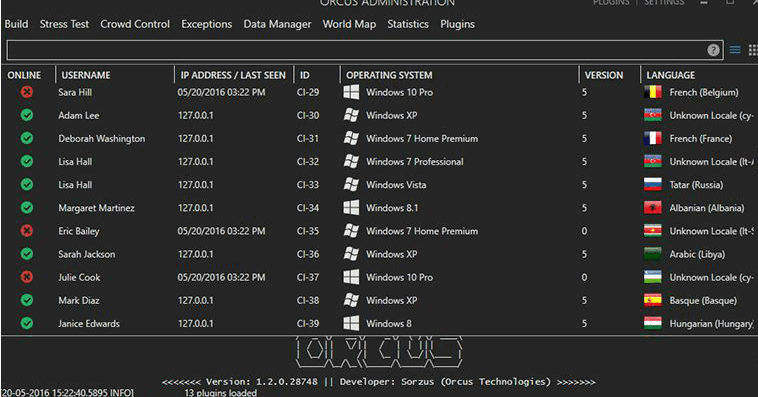
Task: Click Julie Cook's offline status icon
Action: tap(27, 277)
